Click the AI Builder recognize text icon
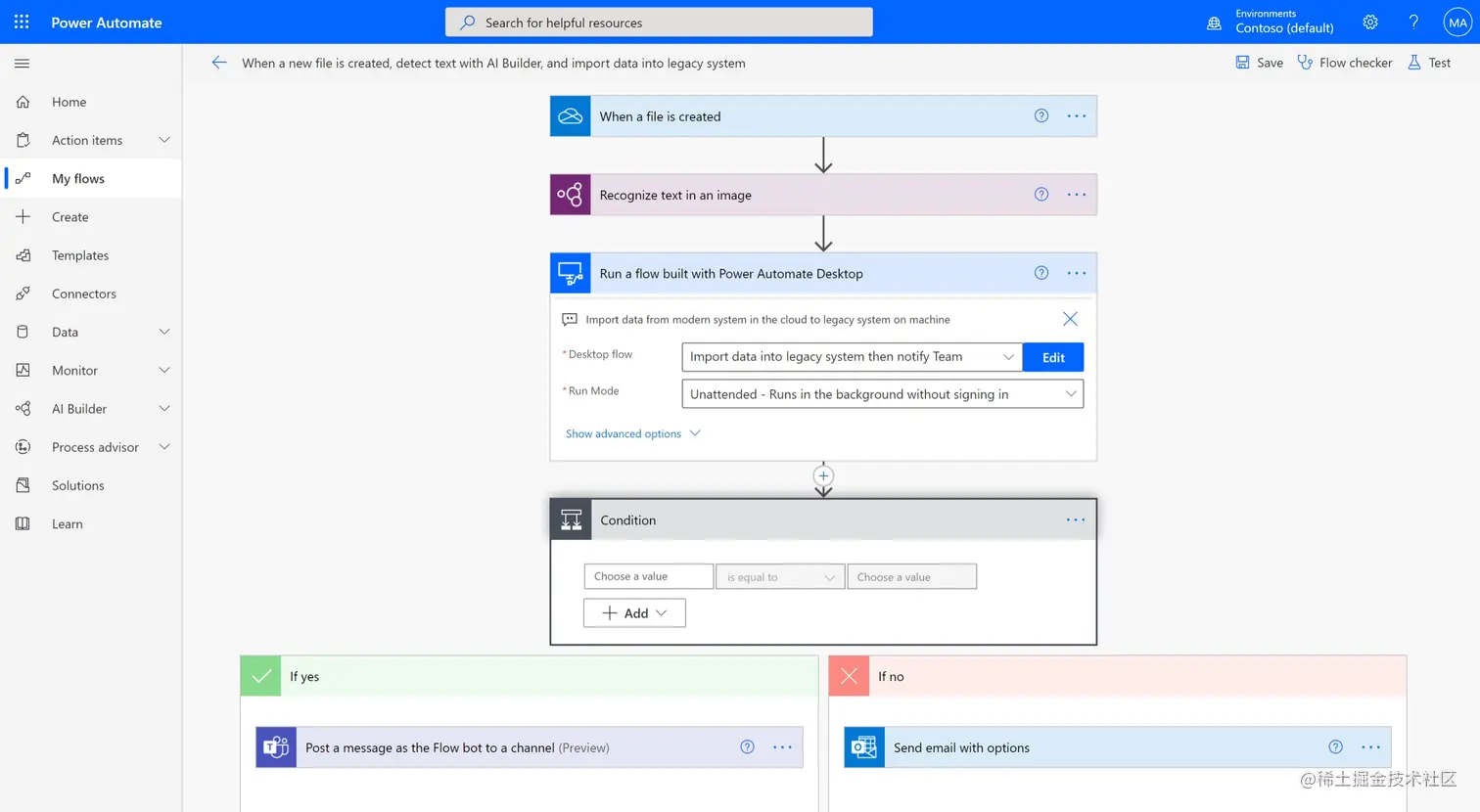Viewport: 1480px width, 812px height. pyautogui.click(x=571, y=195)
